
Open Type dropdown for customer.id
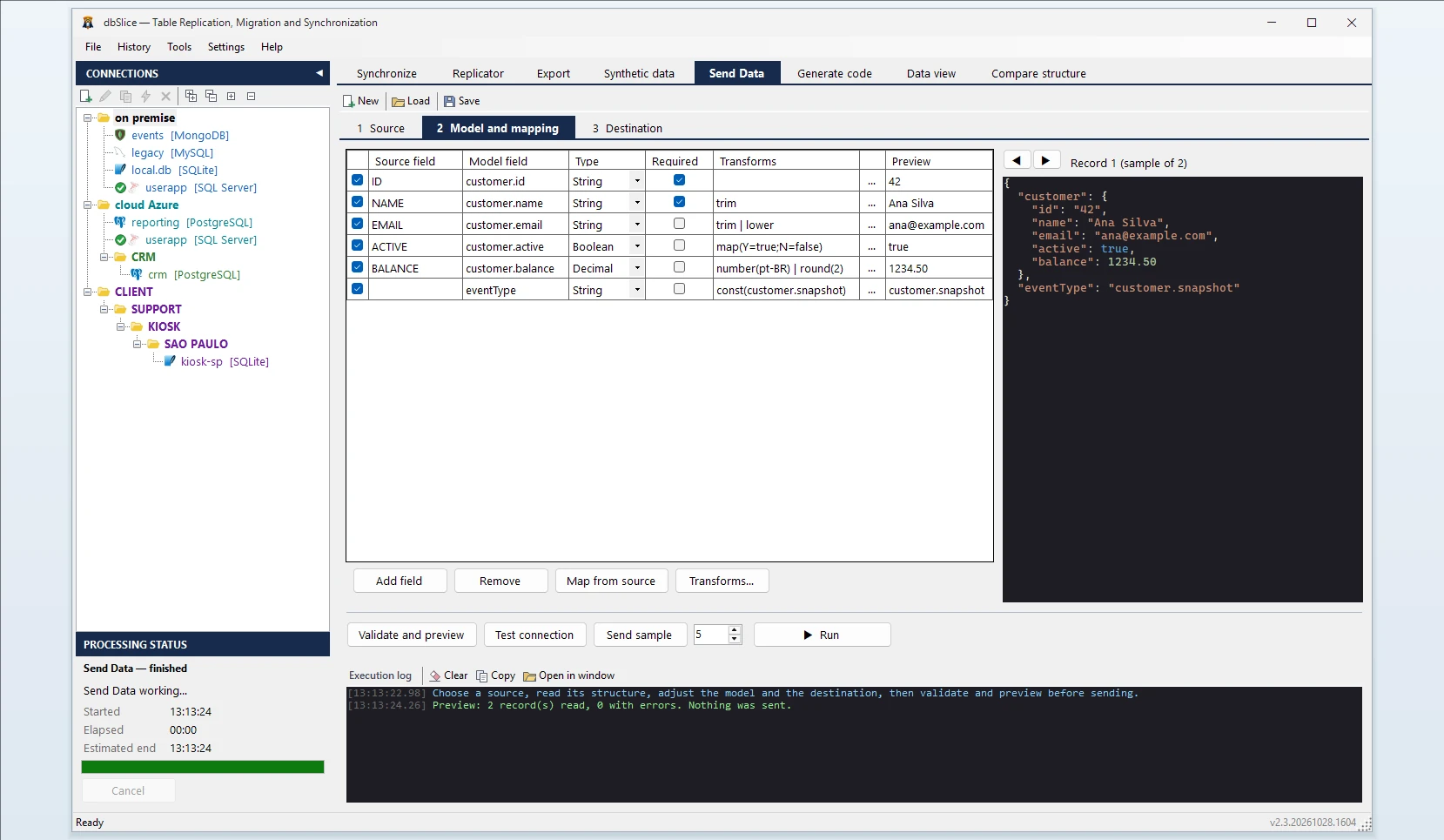coord(637,181)
